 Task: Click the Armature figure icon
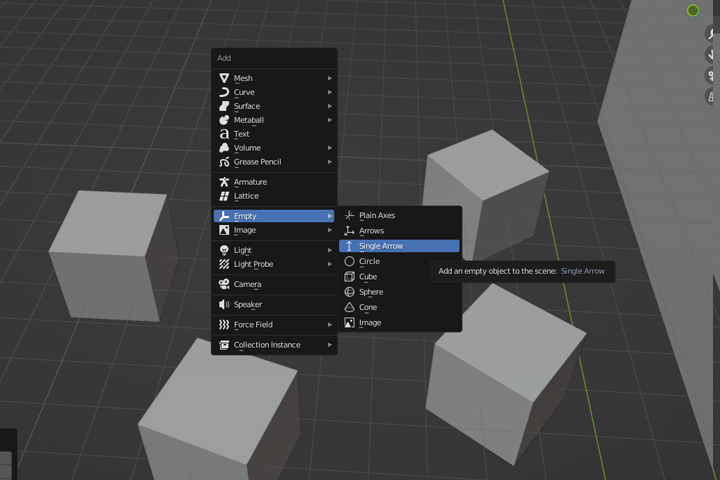[x=224, y=182]
